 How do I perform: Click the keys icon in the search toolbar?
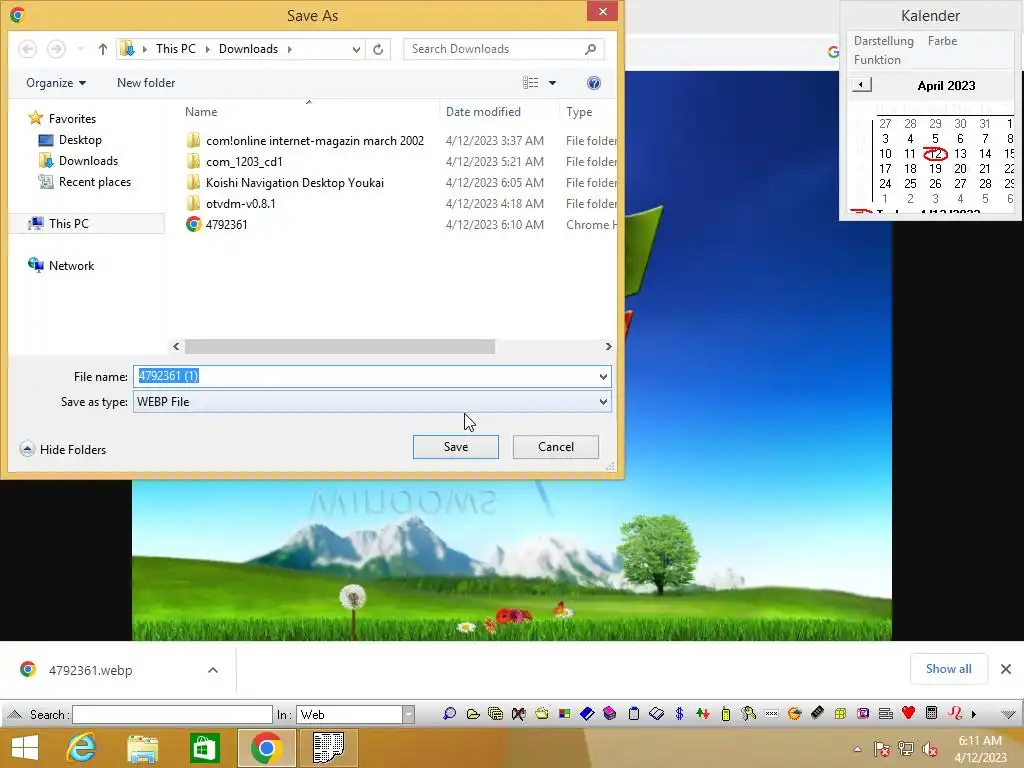748,714
